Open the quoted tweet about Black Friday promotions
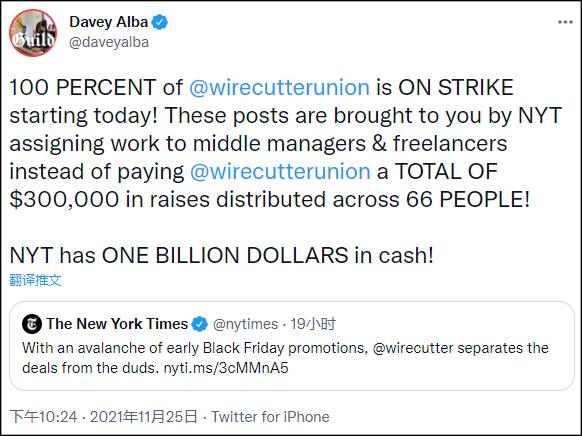Image resolution: width=582 pixels, height=436 pixels. pyautogui.click(x=292, y=346)
